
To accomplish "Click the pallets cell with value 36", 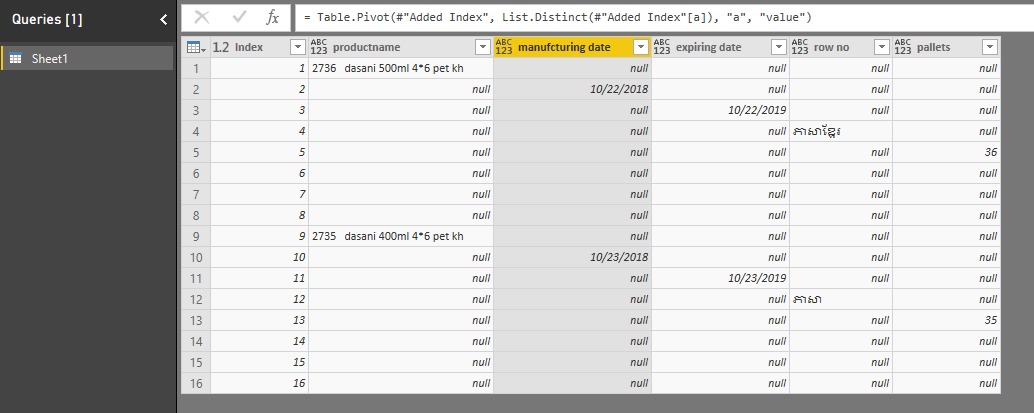I will [x=946, y=152].
